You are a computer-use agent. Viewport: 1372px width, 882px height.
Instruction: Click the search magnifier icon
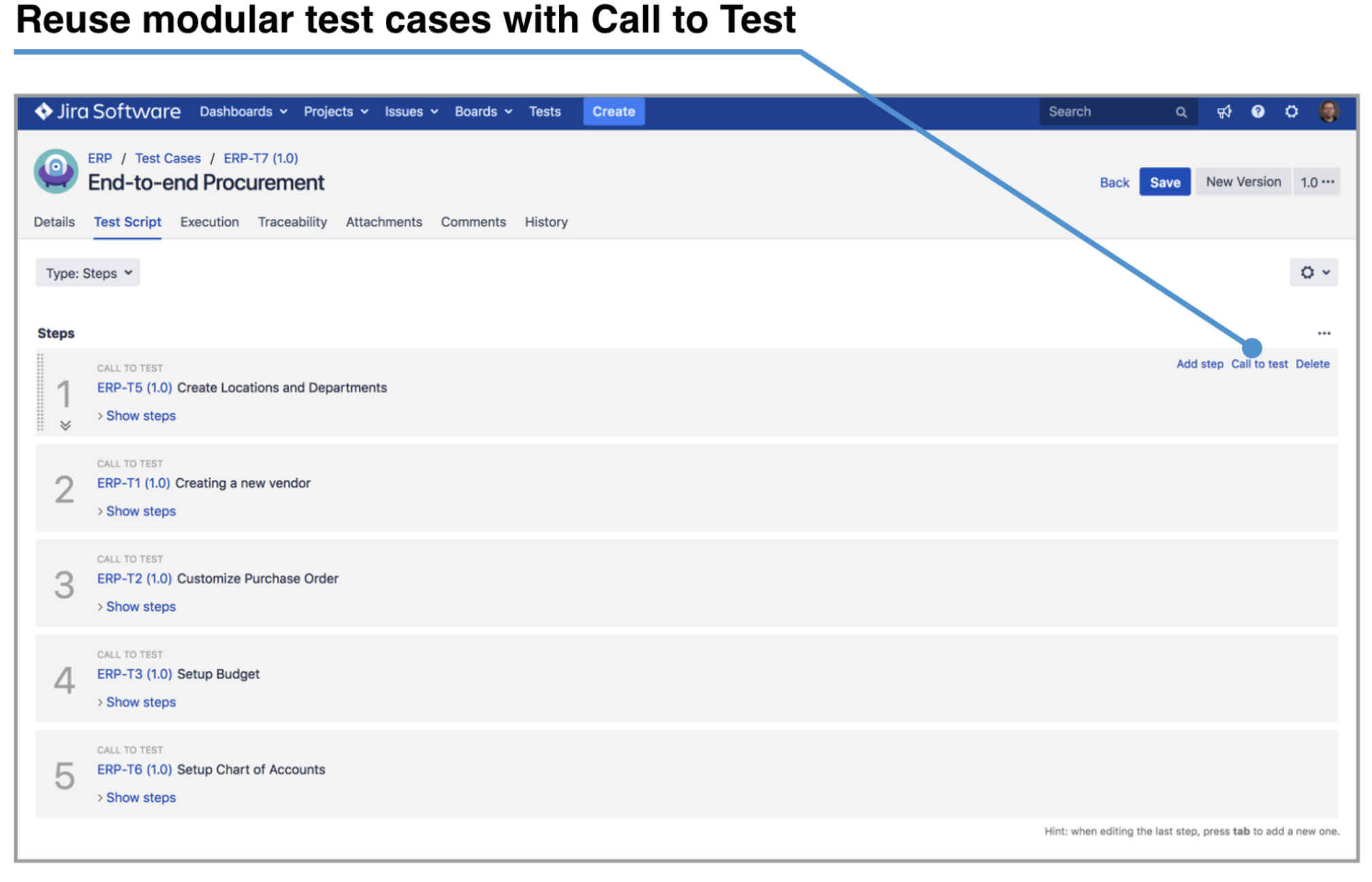tap(1181, 112)
